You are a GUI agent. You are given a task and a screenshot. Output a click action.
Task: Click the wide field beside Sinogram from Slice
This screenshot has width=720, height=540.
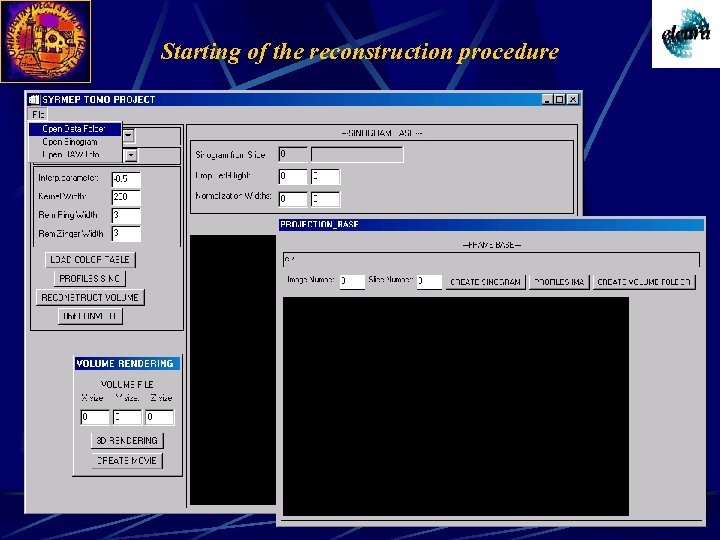(x=357, y=154)
